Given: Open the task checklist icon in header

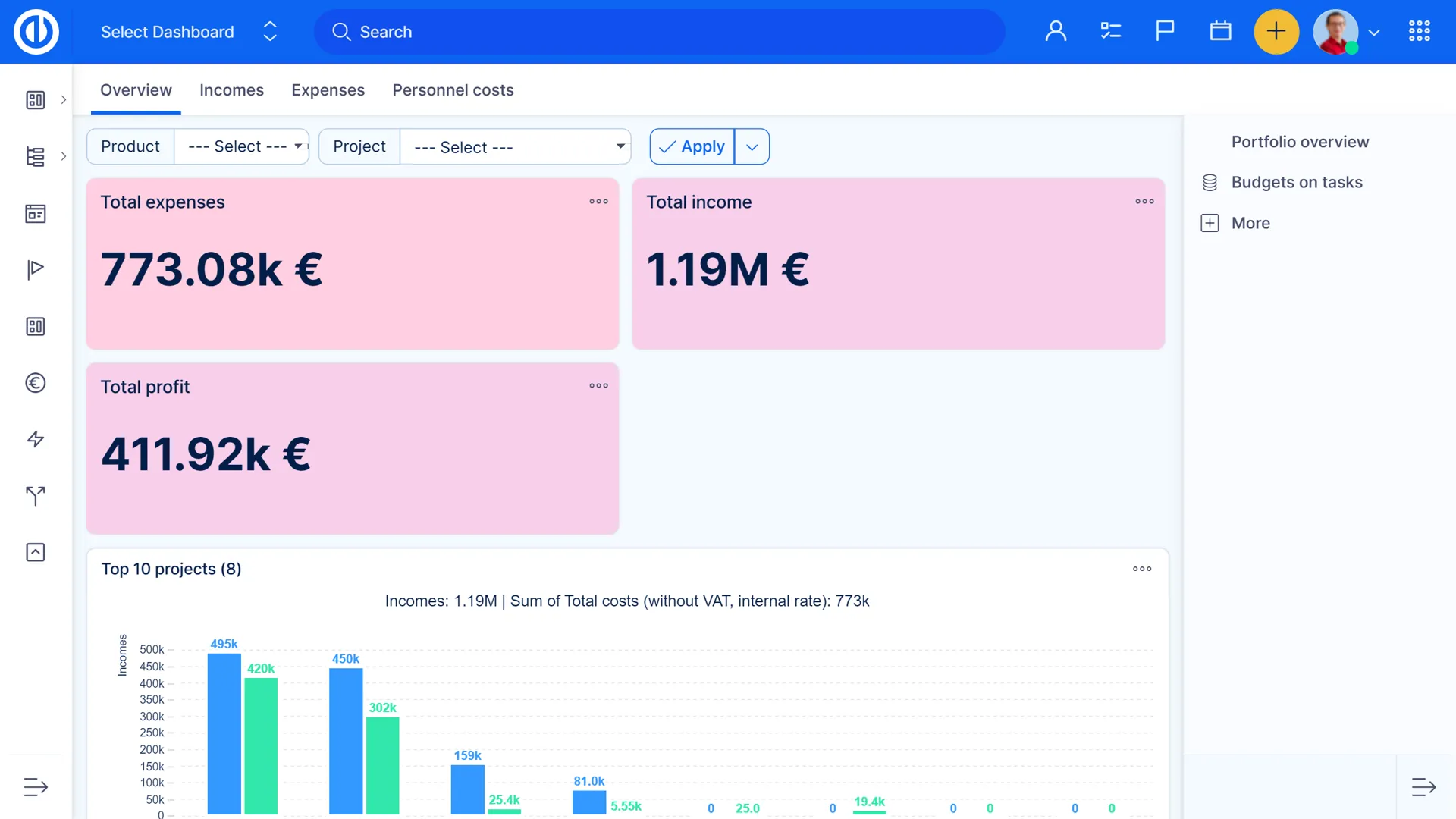Looking at the screenshot, I should coord(1110,31).
